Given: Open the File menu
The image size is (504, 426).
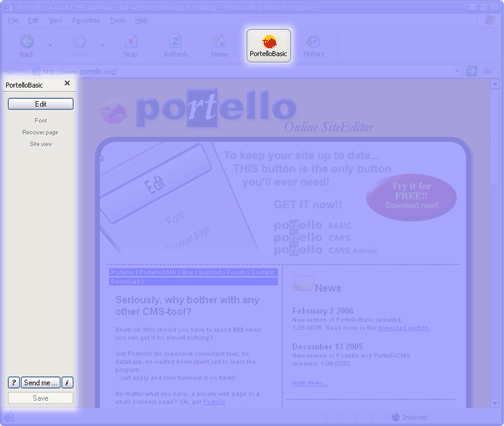Looking at the screenshot, I should 13,21.
